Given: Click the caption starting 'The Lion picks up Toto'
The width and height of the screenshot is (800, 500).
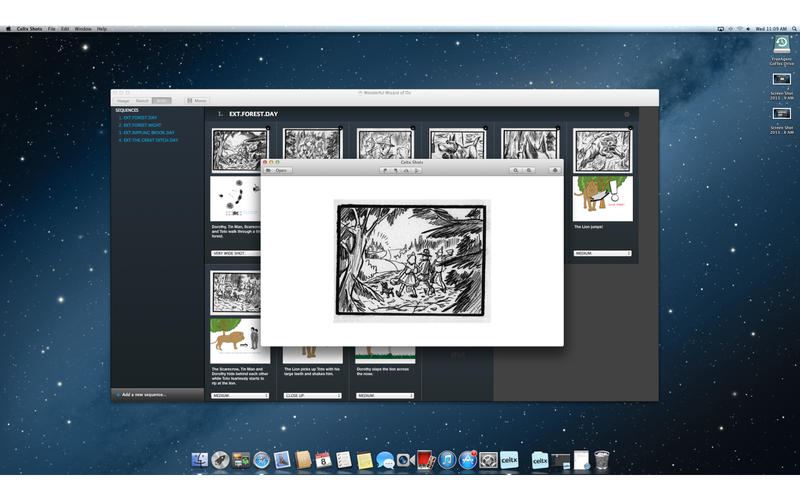Looking at the screenshot, I should point(312,371).
